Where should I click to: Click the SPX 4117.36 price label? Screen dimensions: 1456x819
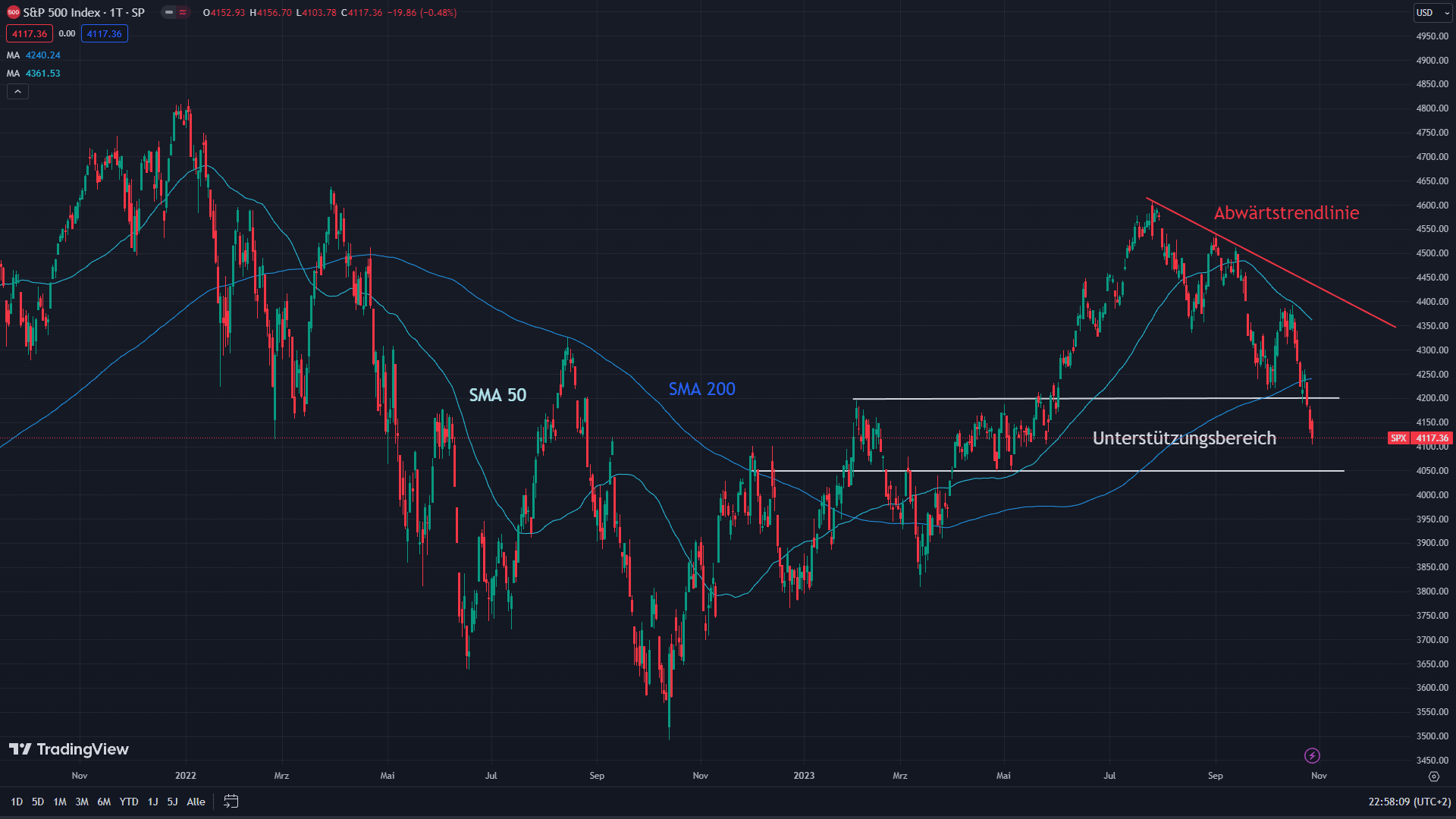[1420, 438]
